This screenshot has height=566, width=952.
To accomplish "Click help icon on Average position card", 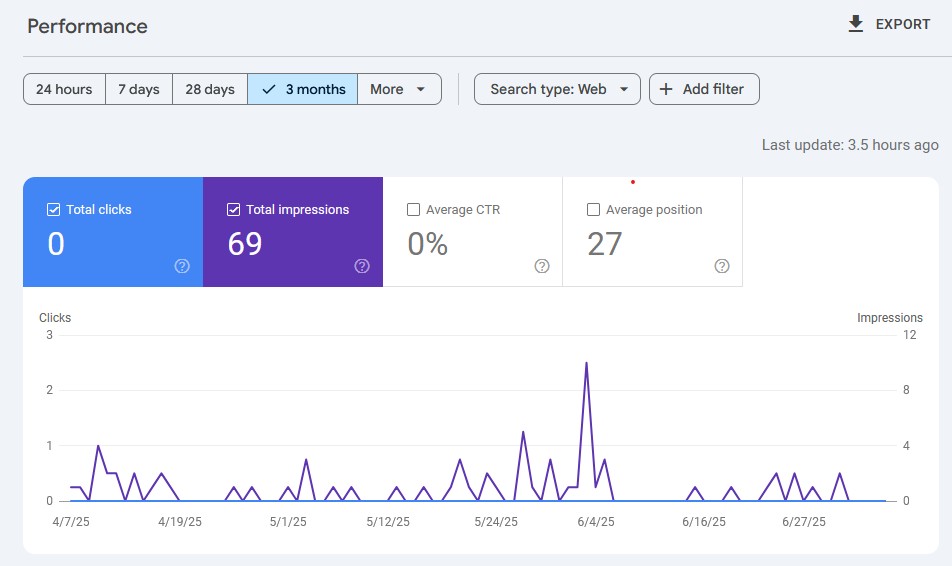I will pos(722,266).
